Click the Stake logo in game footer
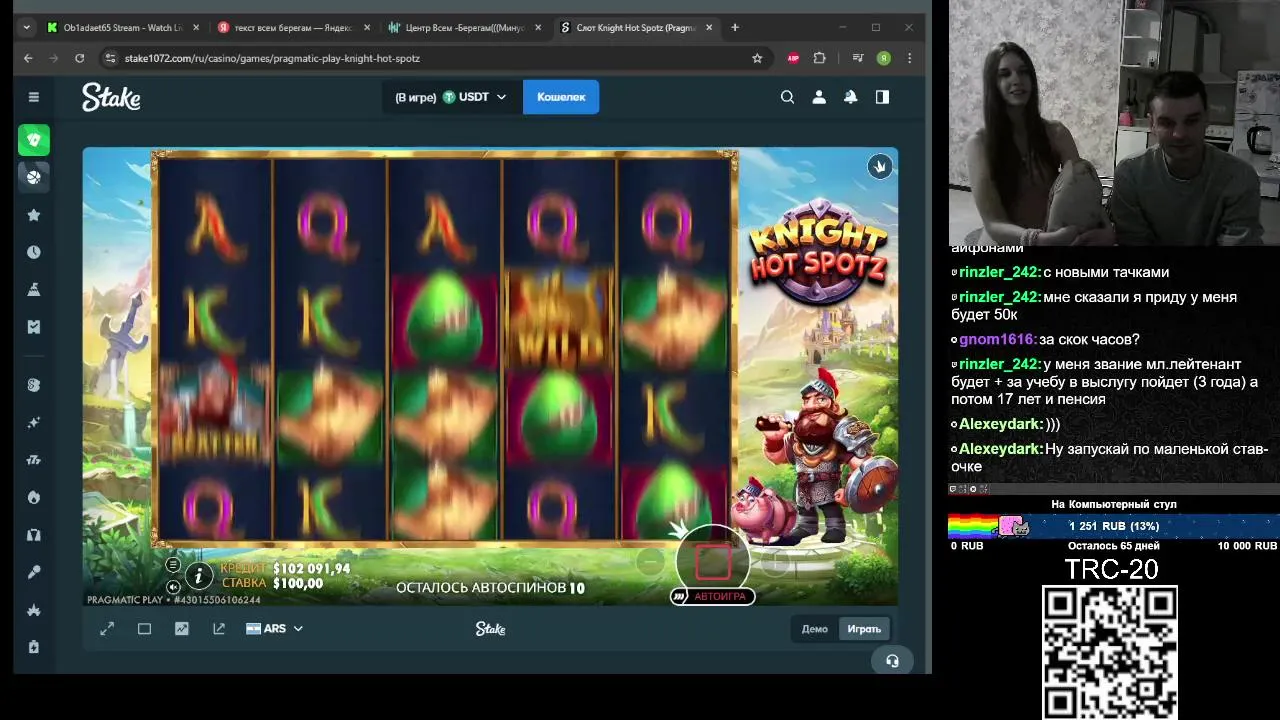Image resolution: width=1280 pixels, height=720 pixels. point(490,629)
